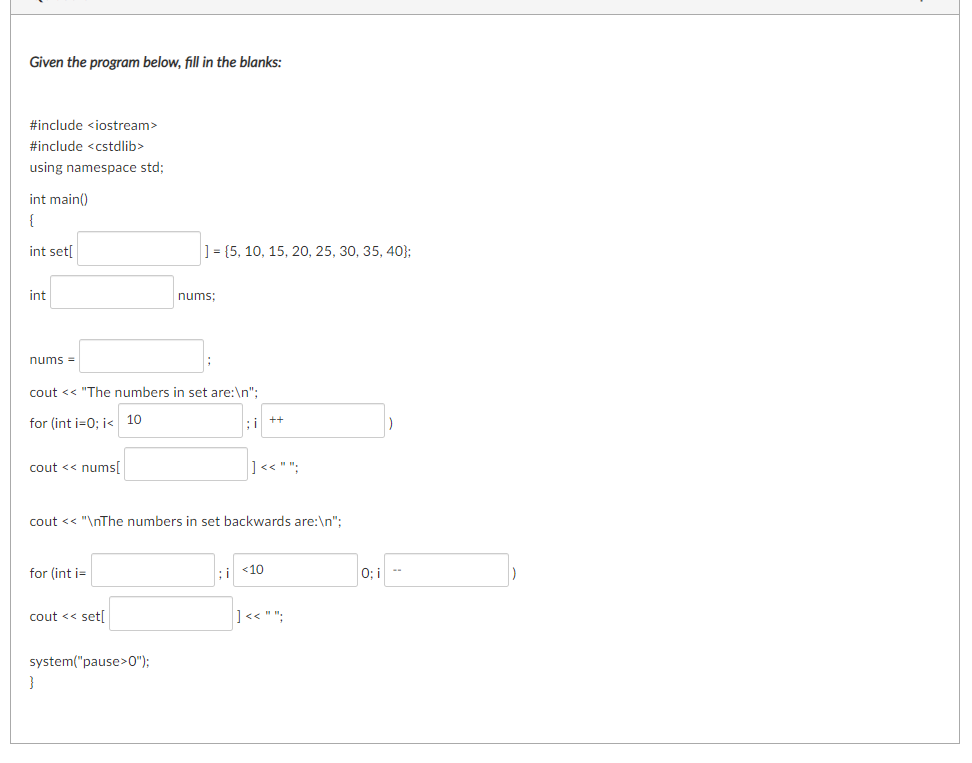The height and width of the screenshot is (763, 972).
Task: Click the text 'int main()'
Action: point(58,198)
